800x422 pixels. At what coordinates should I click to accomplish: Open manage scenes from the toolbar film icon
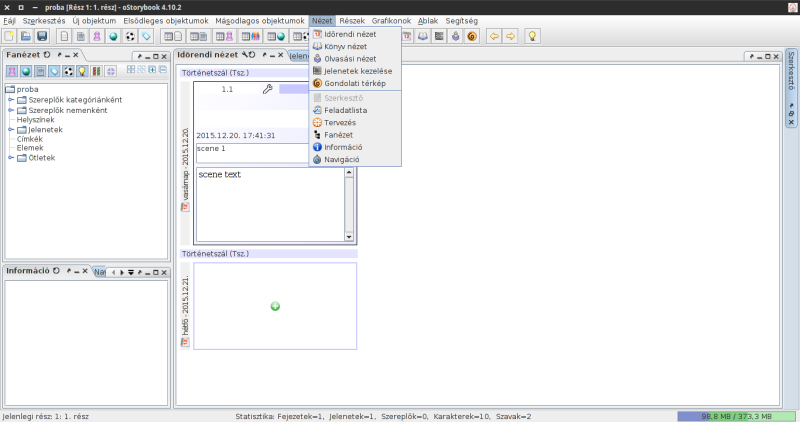click(x=439, y=36)
